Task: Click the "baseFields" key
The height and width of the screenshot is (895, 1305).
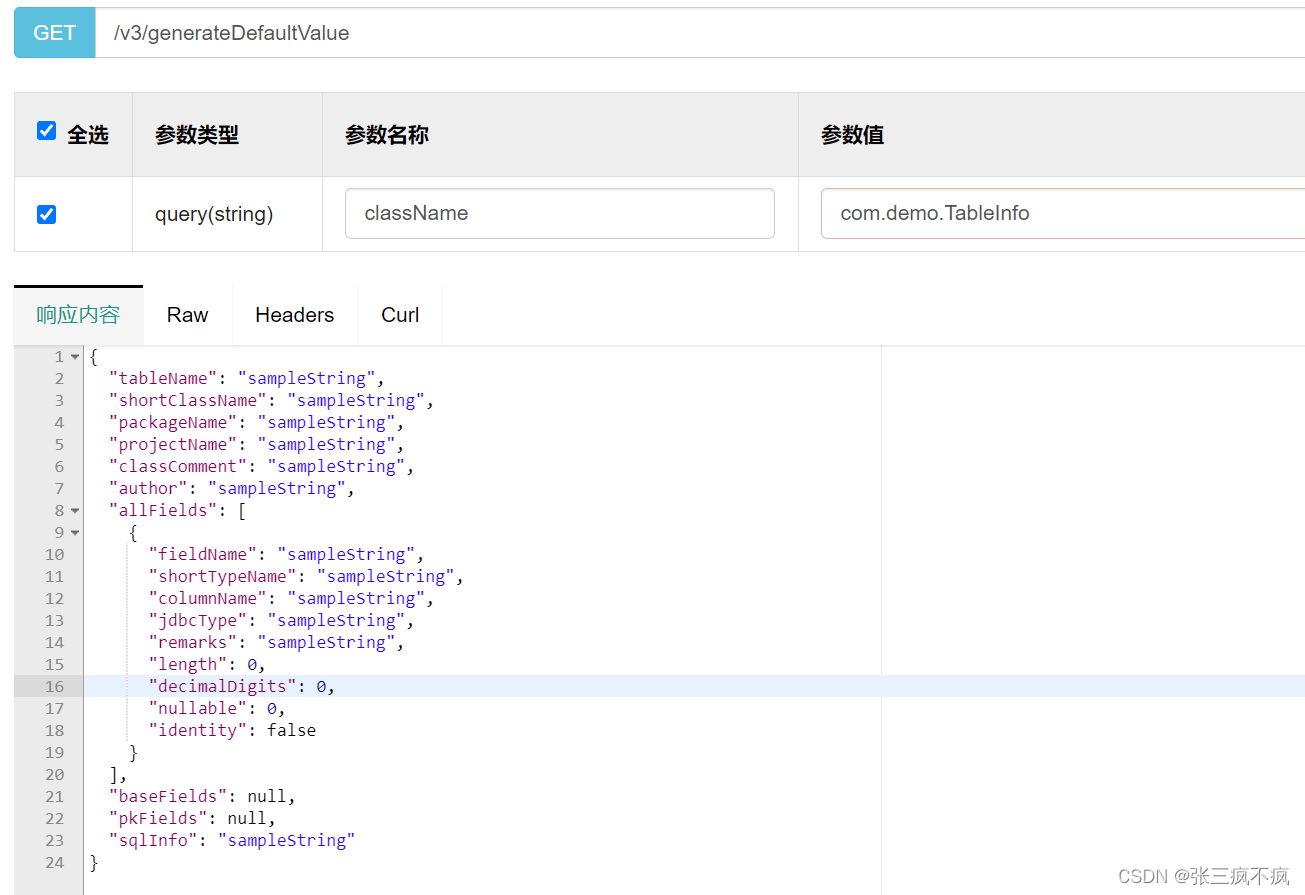Action: 168,796
